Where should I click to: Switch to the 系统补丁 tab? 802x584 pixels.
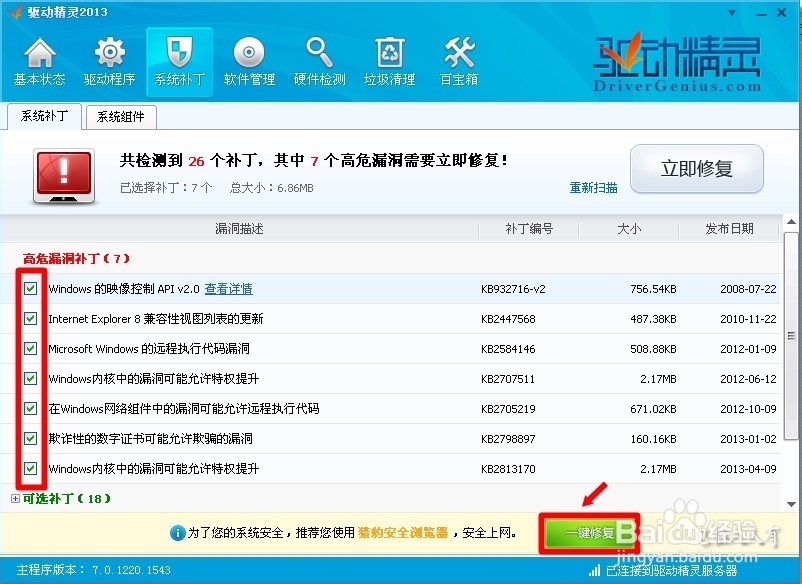coord(44,116)
